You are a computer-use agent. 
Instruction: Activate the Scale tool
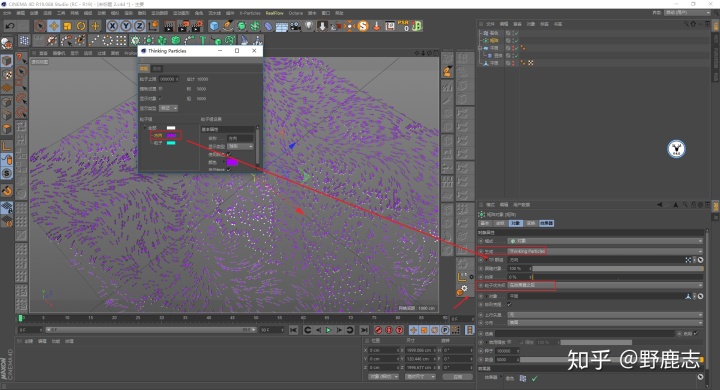point(68,26)
